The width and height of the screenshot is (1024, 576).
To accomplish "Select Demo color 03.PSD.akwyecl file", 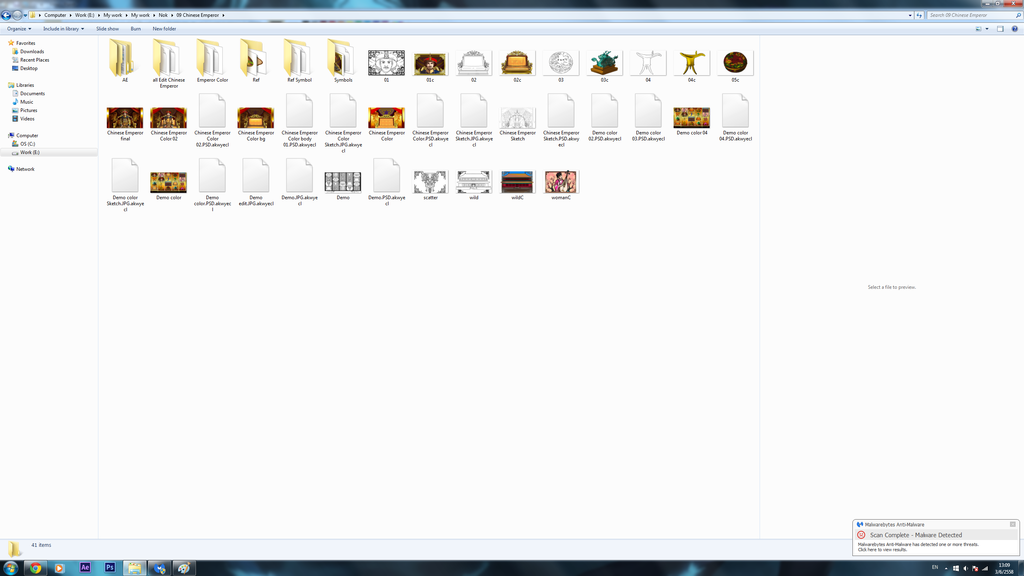I will [648, 118].
